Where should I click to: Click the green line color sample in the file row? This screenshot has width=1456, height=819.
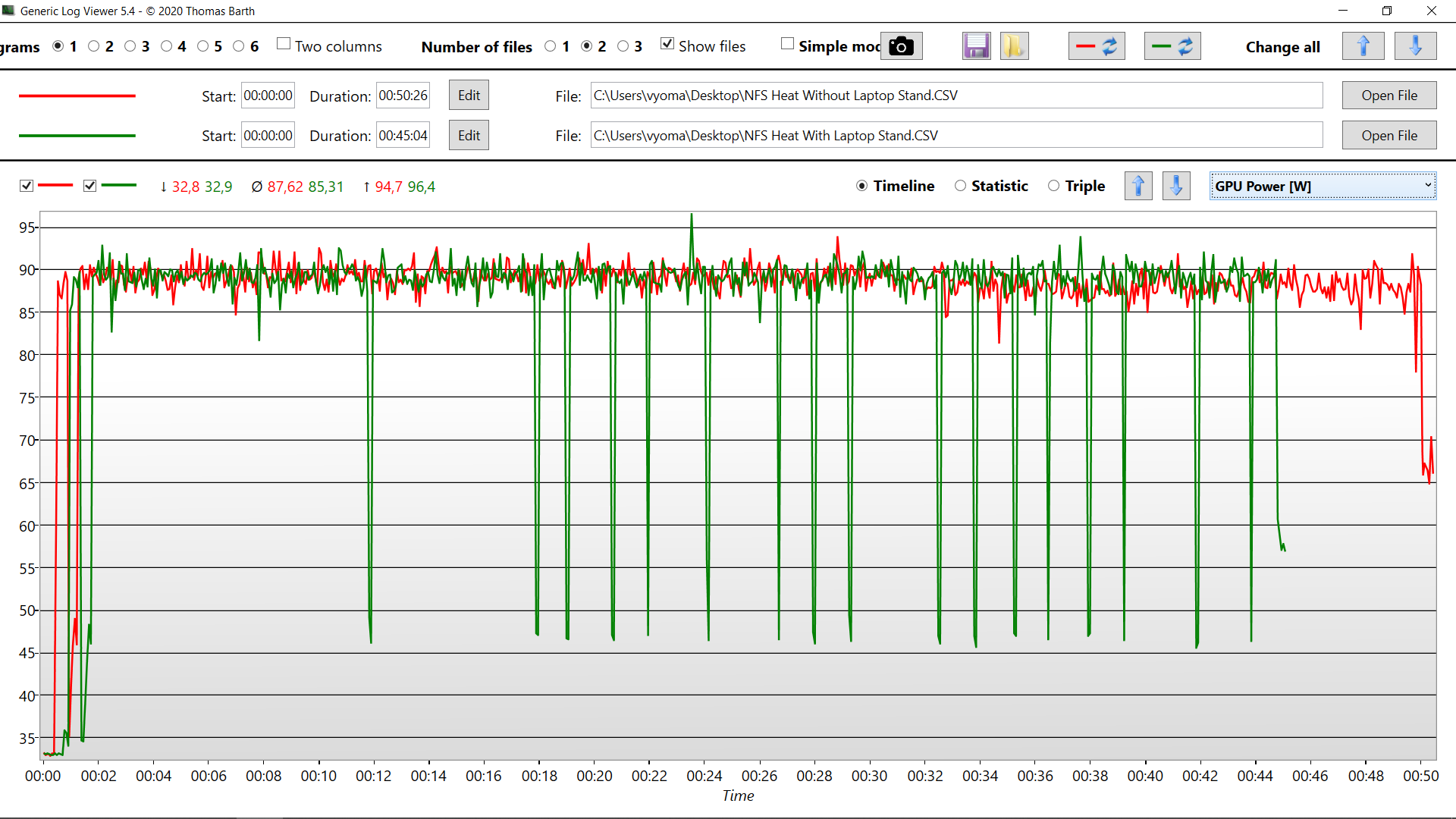77,136
